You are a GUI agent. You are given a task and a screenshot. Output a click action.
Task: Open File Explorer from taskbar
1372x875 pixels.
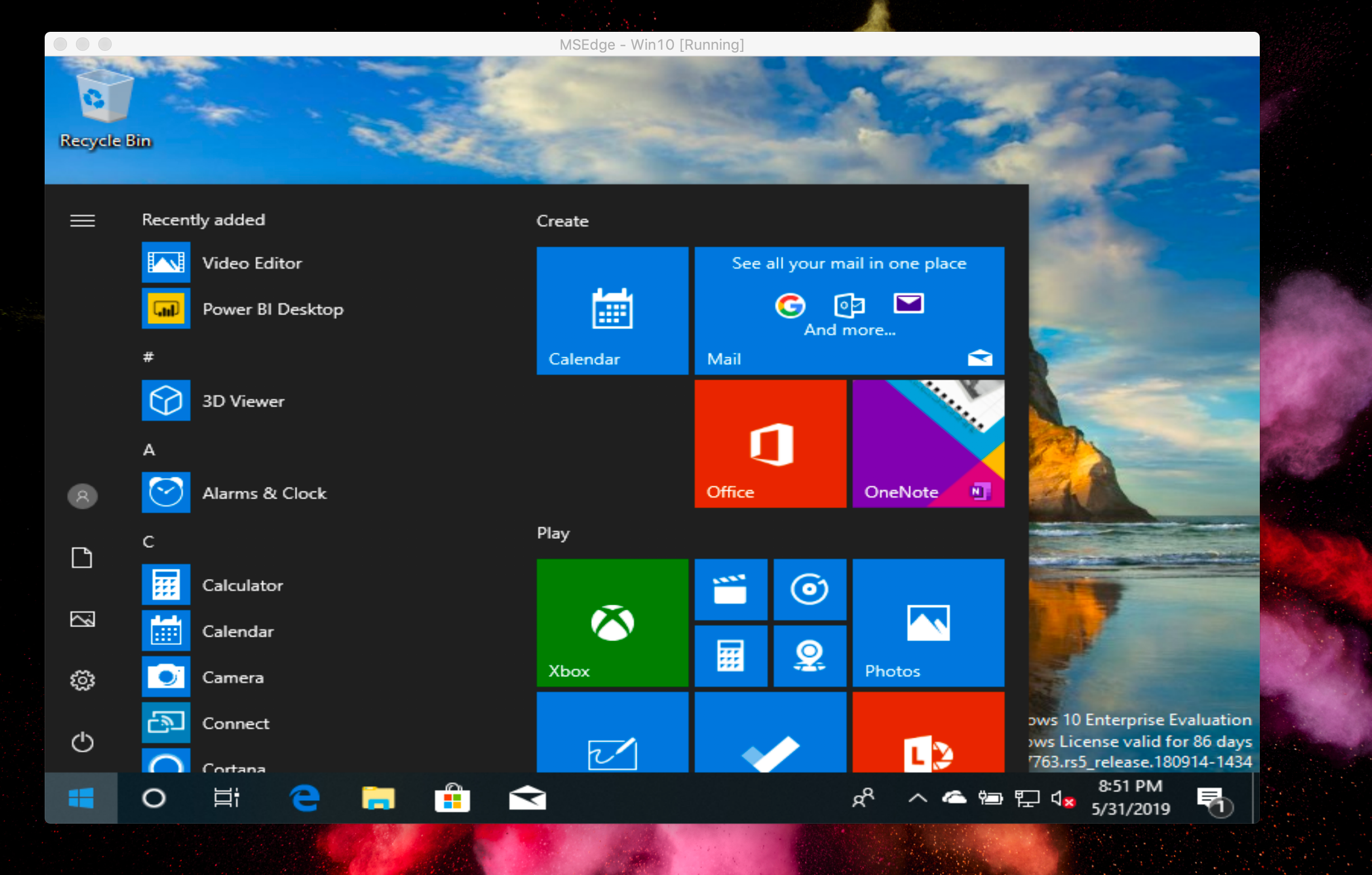pos(379,798)
